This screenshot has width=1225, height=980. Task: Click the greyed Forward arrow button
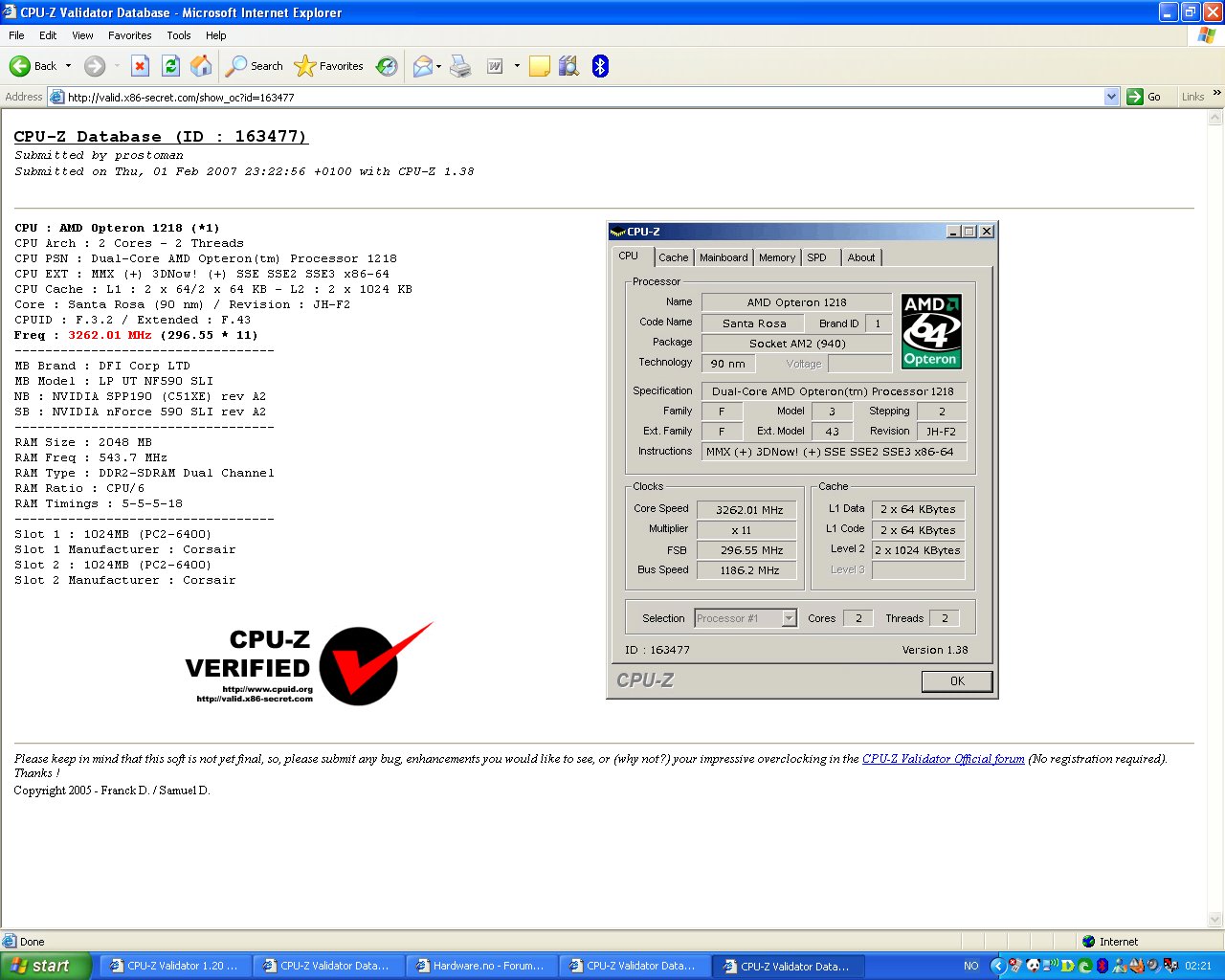[95, 66]
